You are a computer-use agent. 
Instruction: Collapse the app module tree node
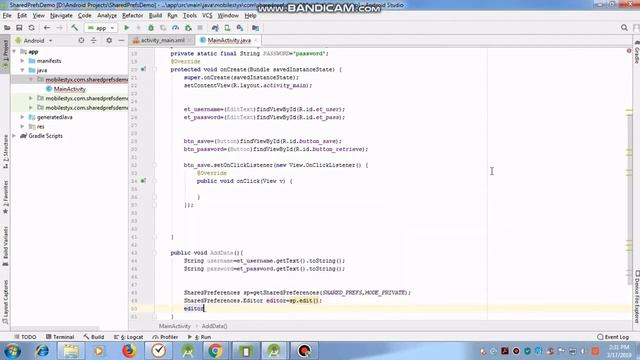tap(15, 51)
